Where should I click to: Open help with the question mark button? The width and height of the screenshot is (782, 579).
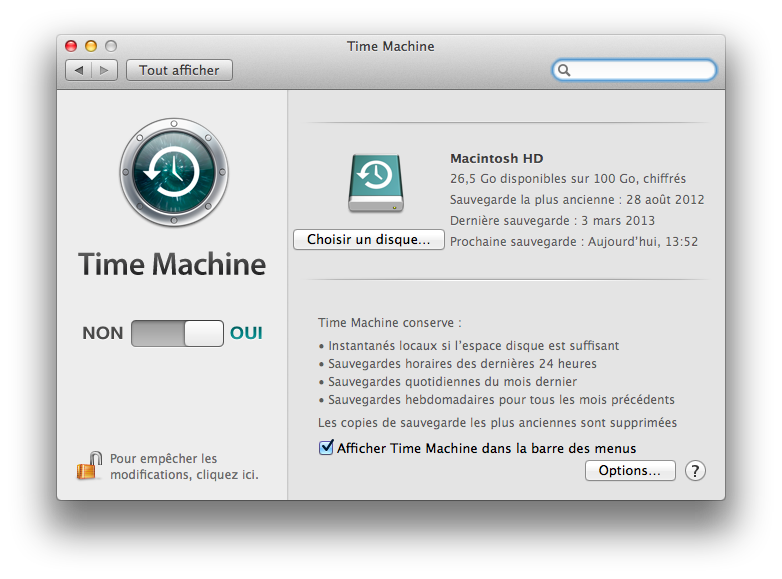pos(695,470)
